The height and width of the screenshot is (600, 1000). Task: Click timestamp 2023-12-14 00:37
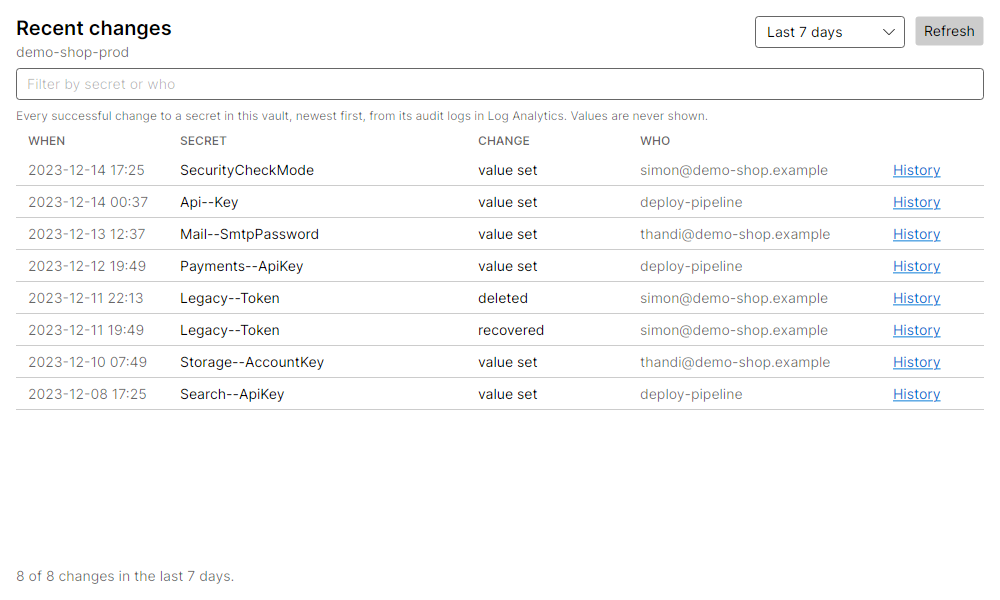click(x=88, y=202)
